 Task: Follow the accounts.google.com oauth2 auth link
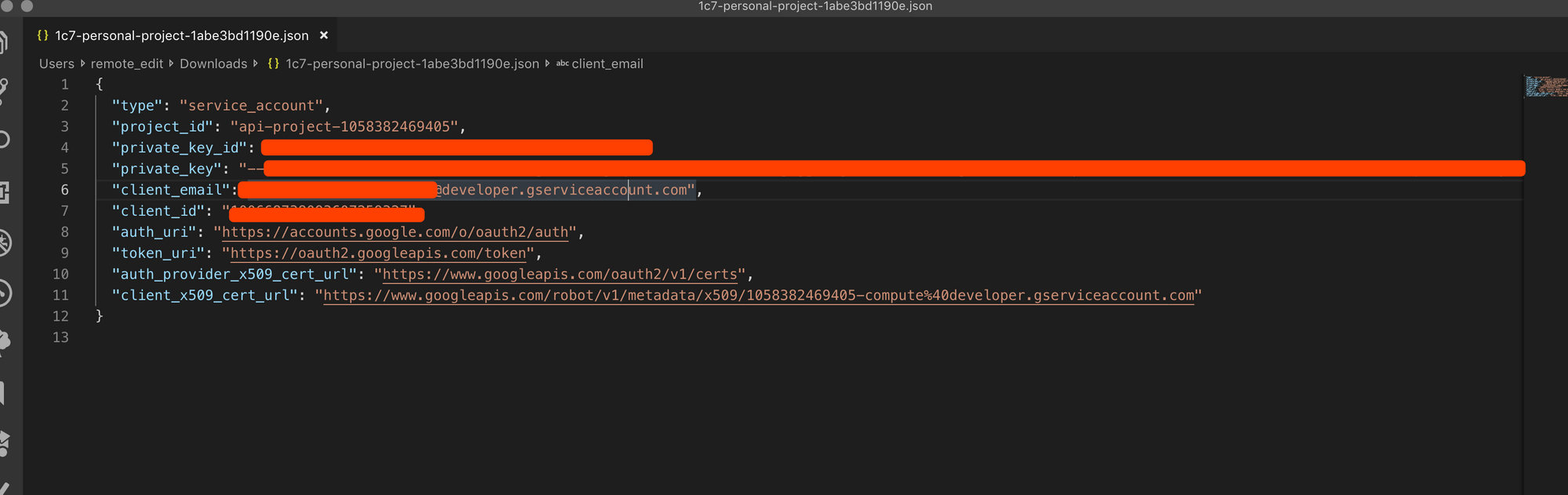click(395, 232)
